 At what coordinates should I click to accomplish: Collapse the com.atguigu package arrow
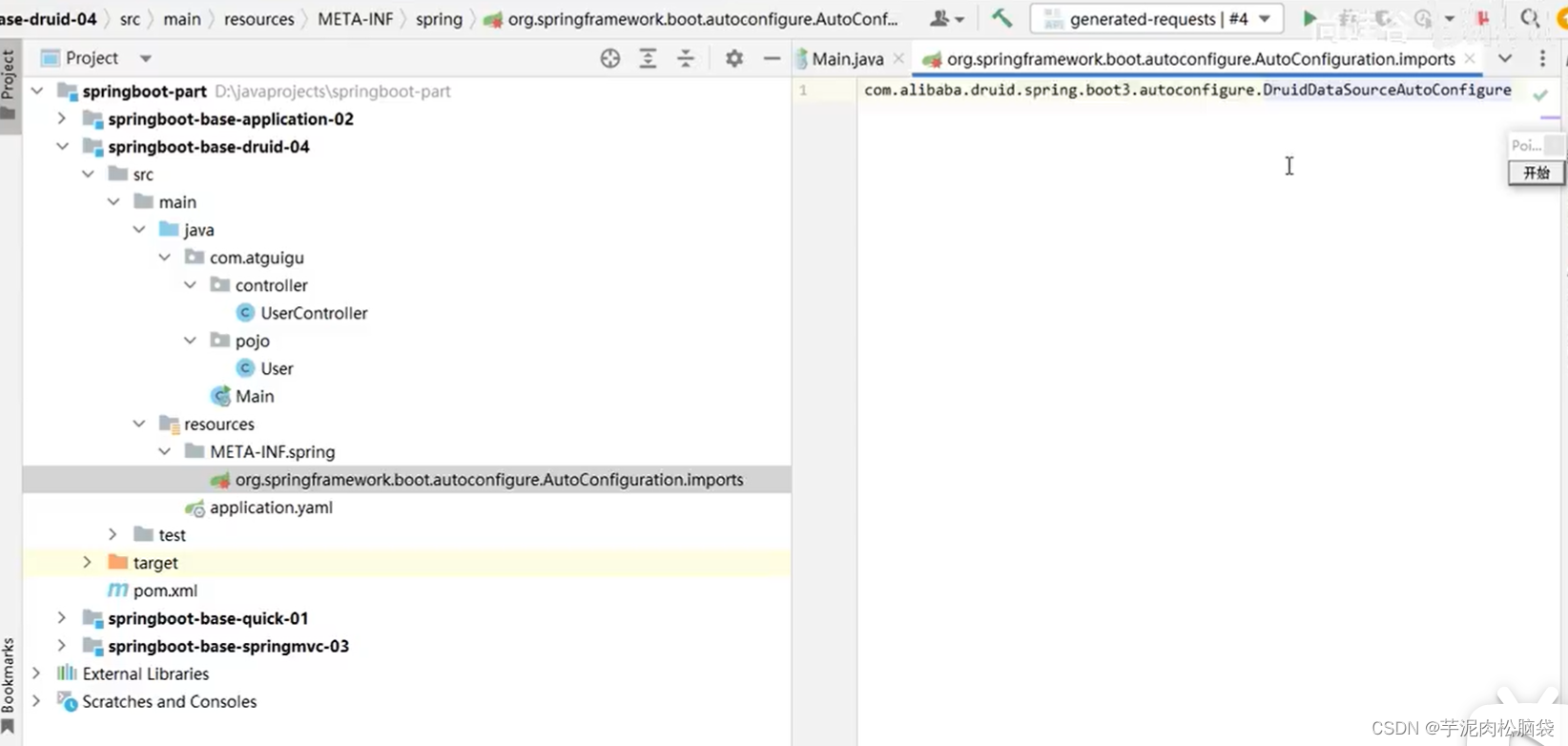[x=165, y=258]
